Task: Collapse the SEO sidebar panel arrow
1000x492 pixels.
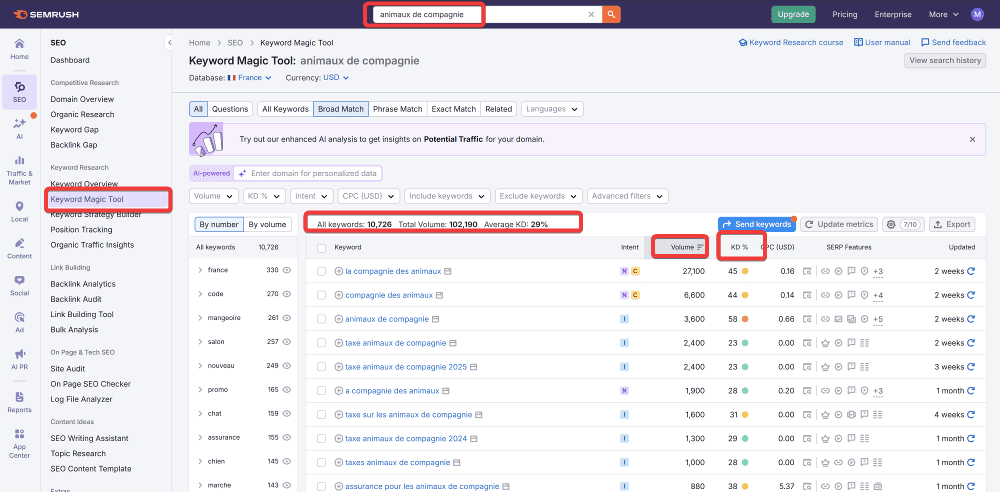Action: 169,43
